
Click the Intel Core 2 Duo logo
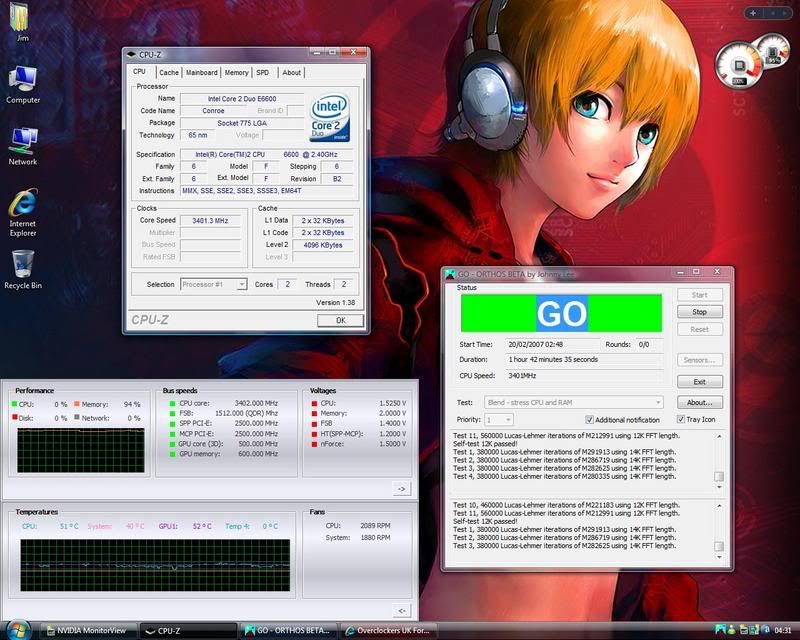(330, 117)
